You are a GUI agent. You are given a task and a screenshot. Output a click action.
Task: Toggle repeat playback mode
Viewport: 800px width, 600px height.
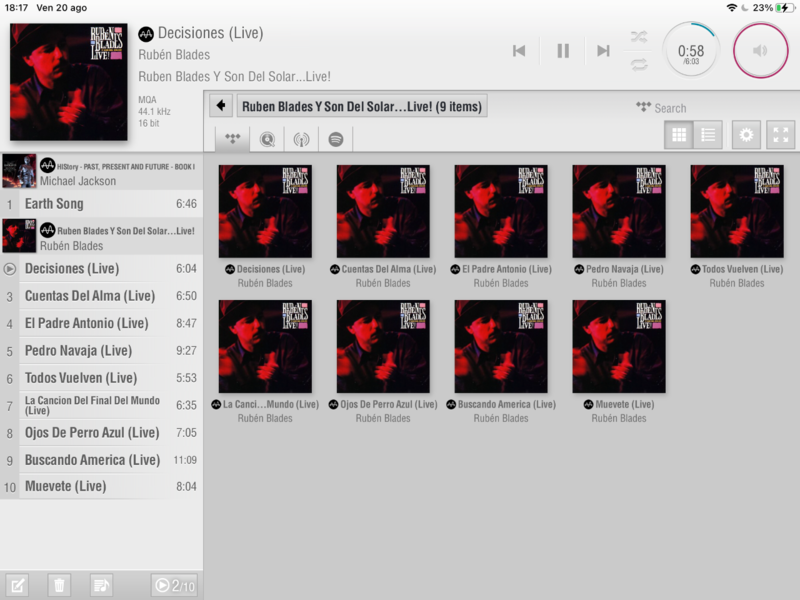pyautogui.click(x=639, y=64)
